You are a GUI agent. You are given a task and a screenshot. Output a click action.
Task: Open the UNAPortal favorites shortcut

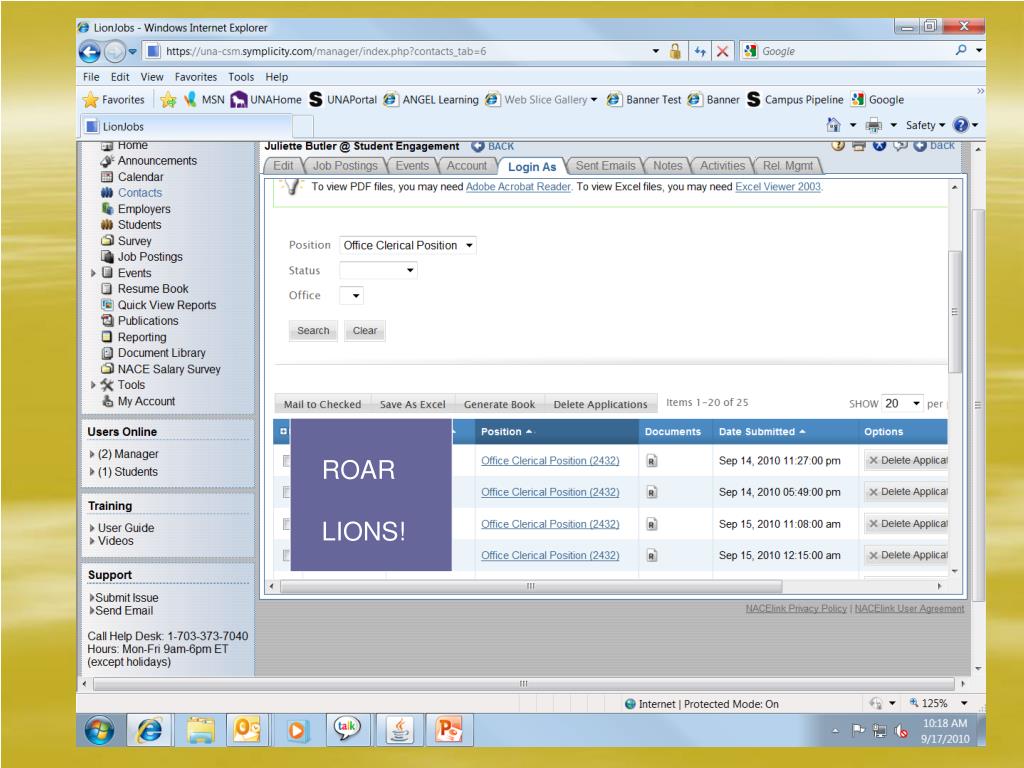click(x=343, y=100)
